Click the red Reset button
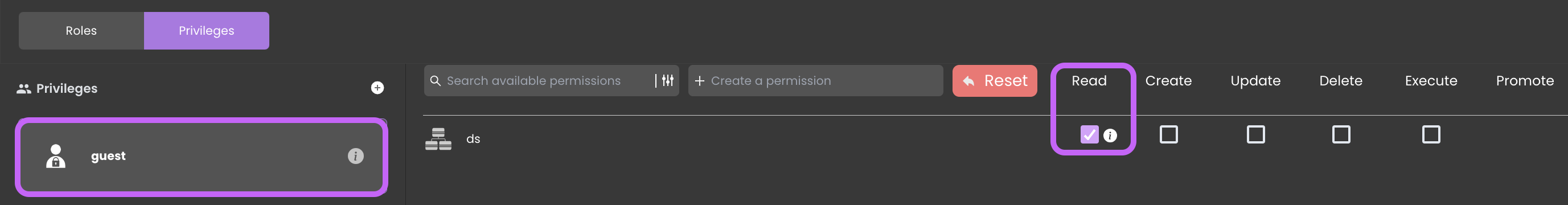This screenshot has width=1568, height=205. coord(995,81)
